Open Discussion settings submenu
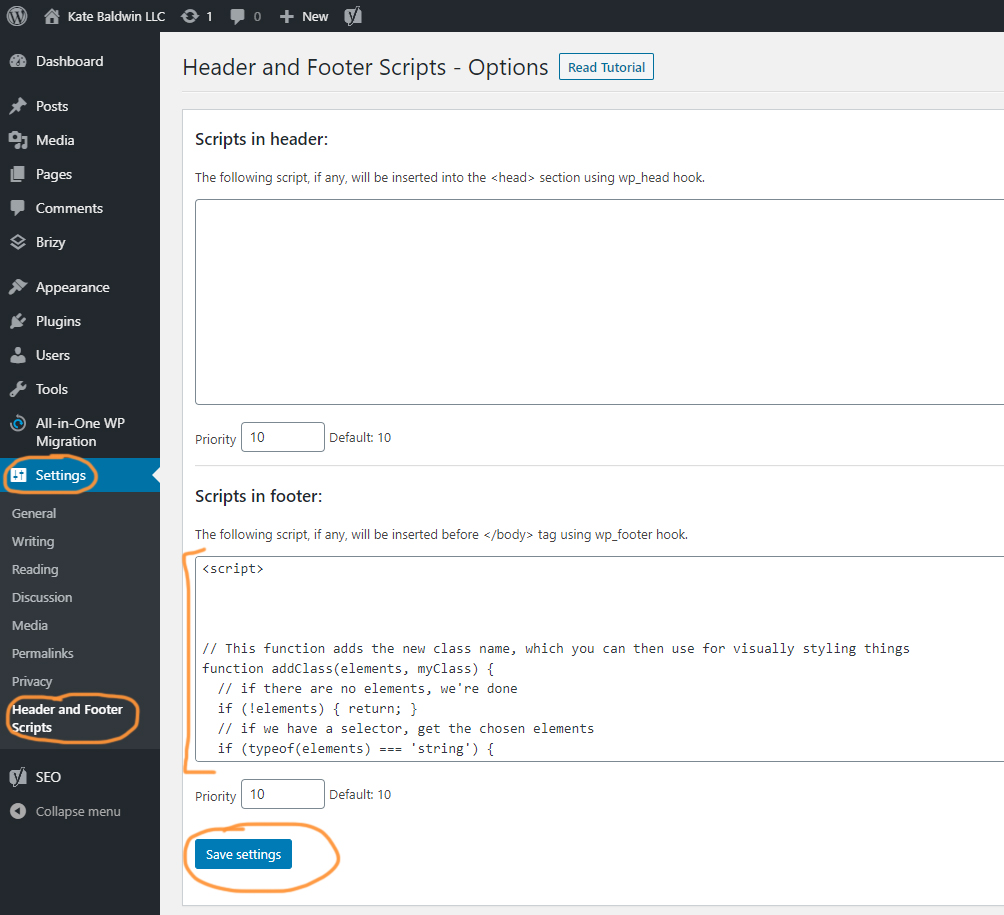This screenshot has width=1004, height=915. pyautogui.click(x=42, y=597)
